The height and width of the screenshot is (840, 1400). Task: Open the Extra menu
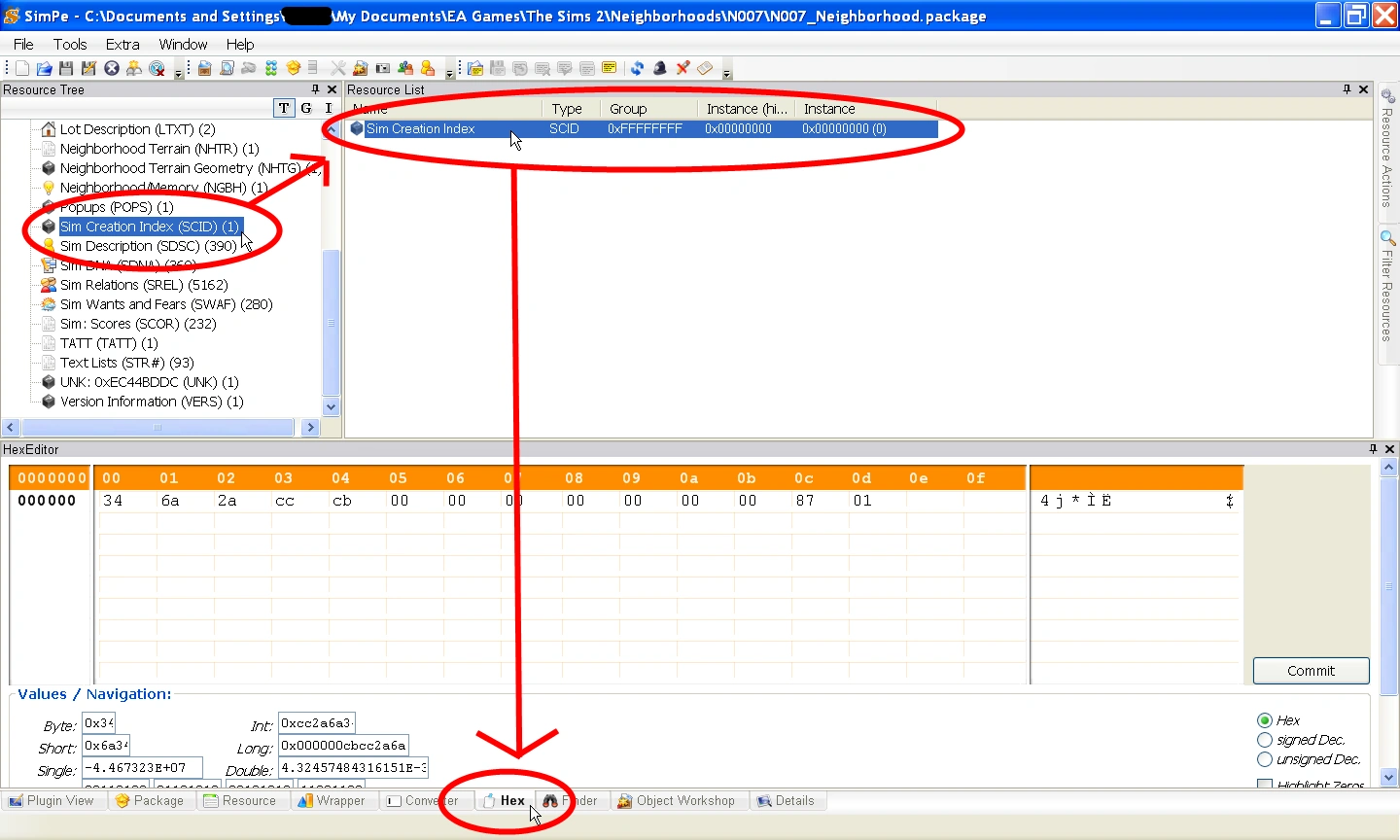click(x=122, y=44)
